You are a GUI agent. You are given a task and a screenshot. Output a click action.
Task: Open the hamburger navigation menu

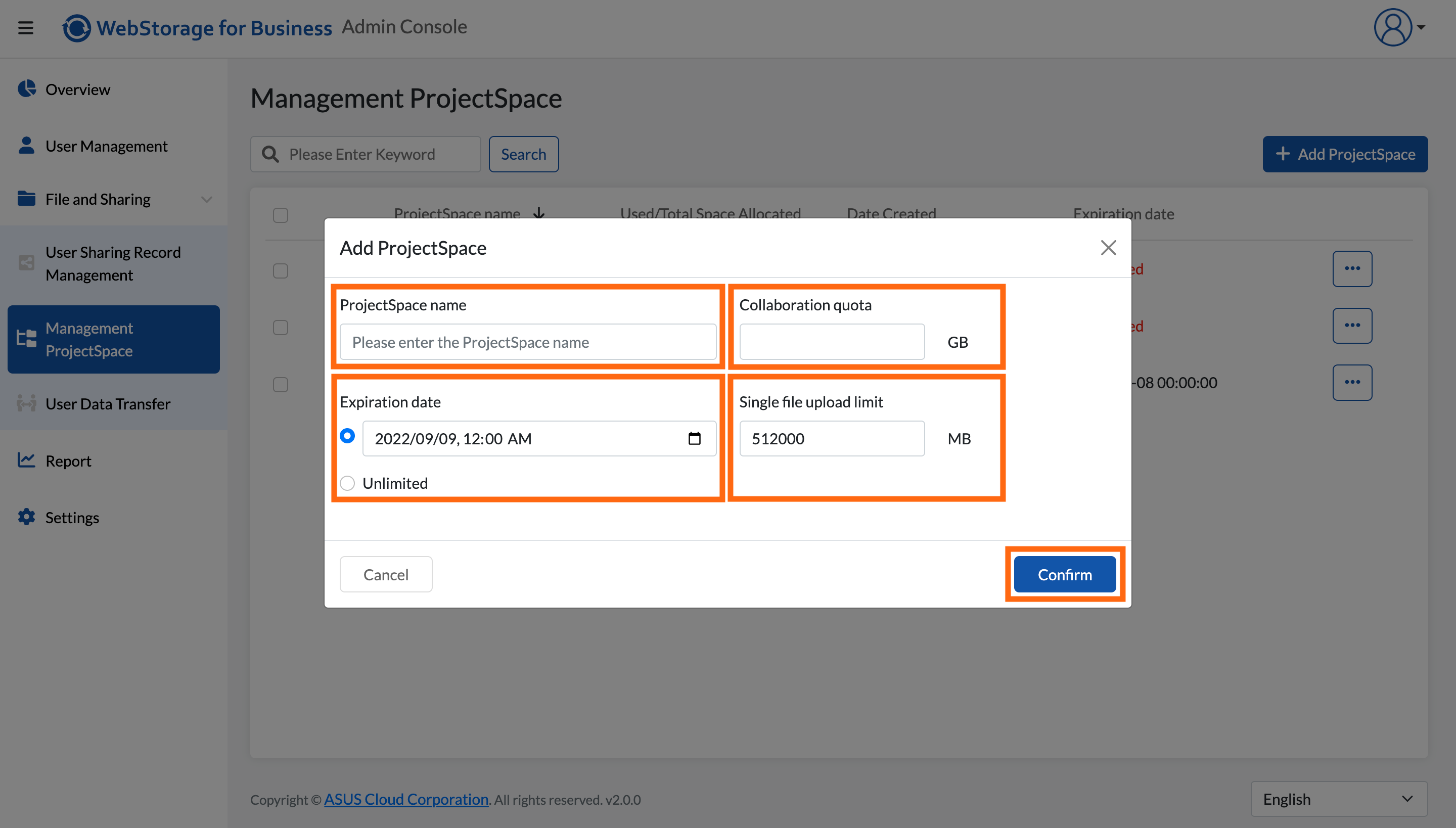[26, 27]
